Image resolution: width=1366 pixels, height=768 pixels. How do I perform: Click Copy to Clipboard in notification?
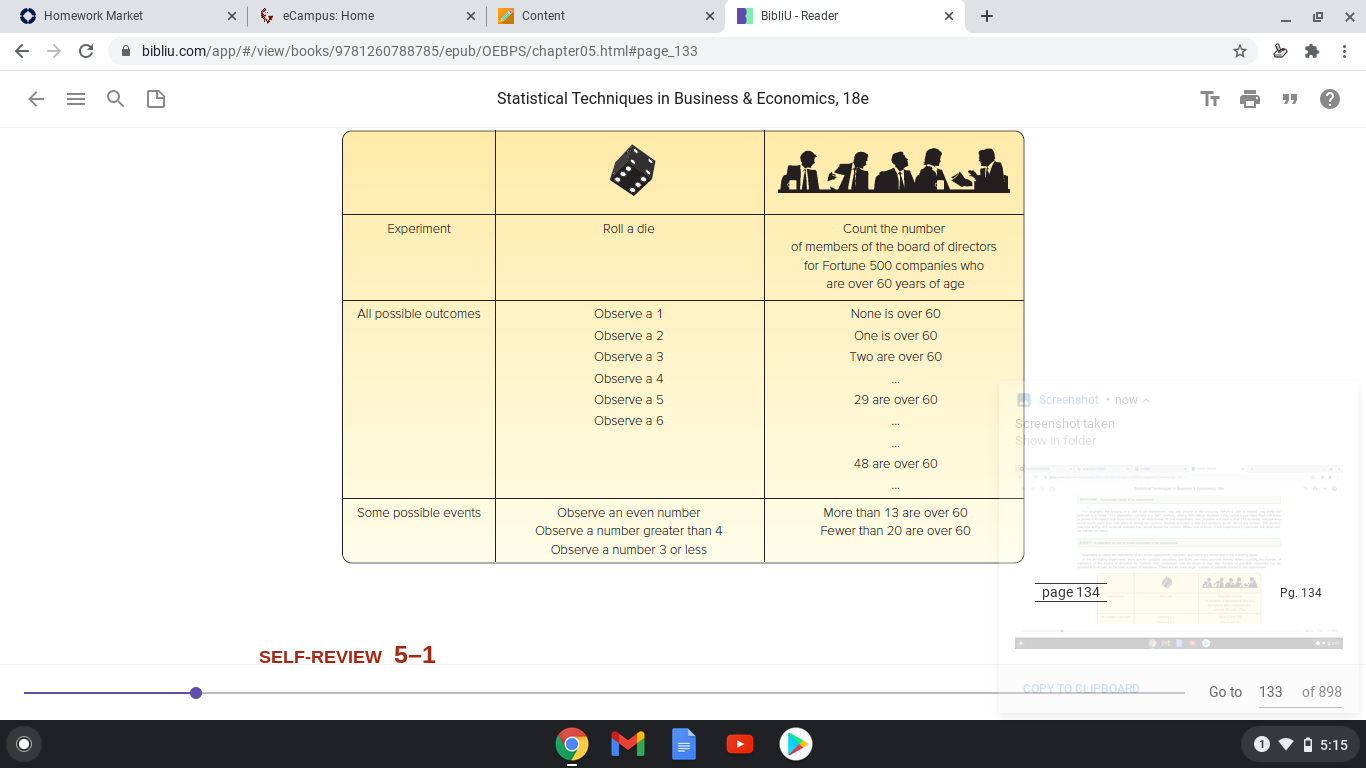tap(1081, 688)
